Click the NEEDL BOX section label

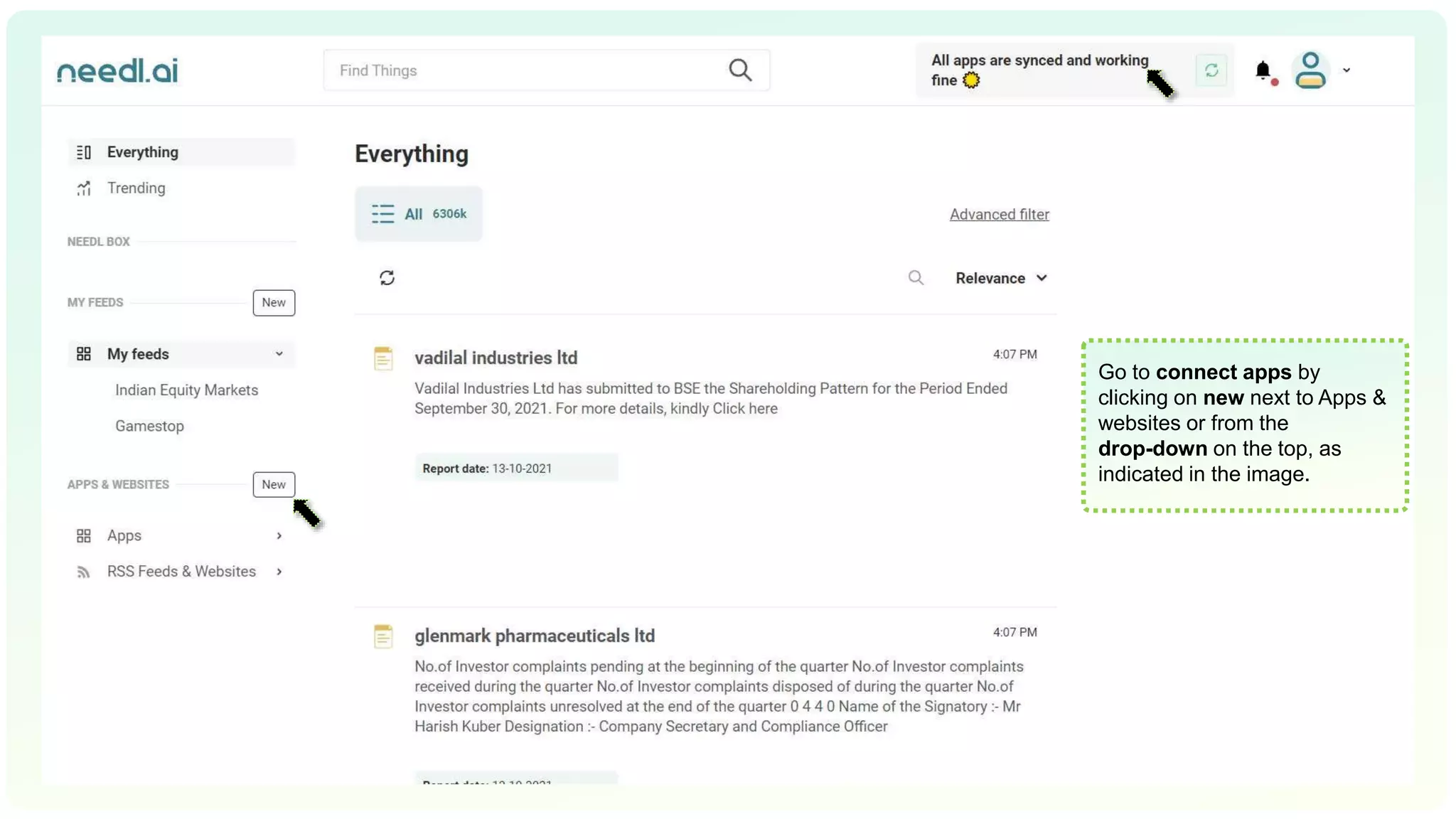point(99,242)
